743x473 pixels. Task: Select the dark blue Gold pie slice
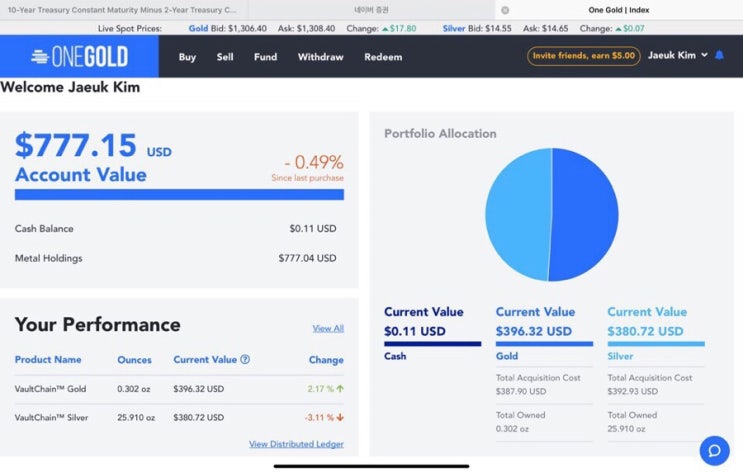click(585, 214)
